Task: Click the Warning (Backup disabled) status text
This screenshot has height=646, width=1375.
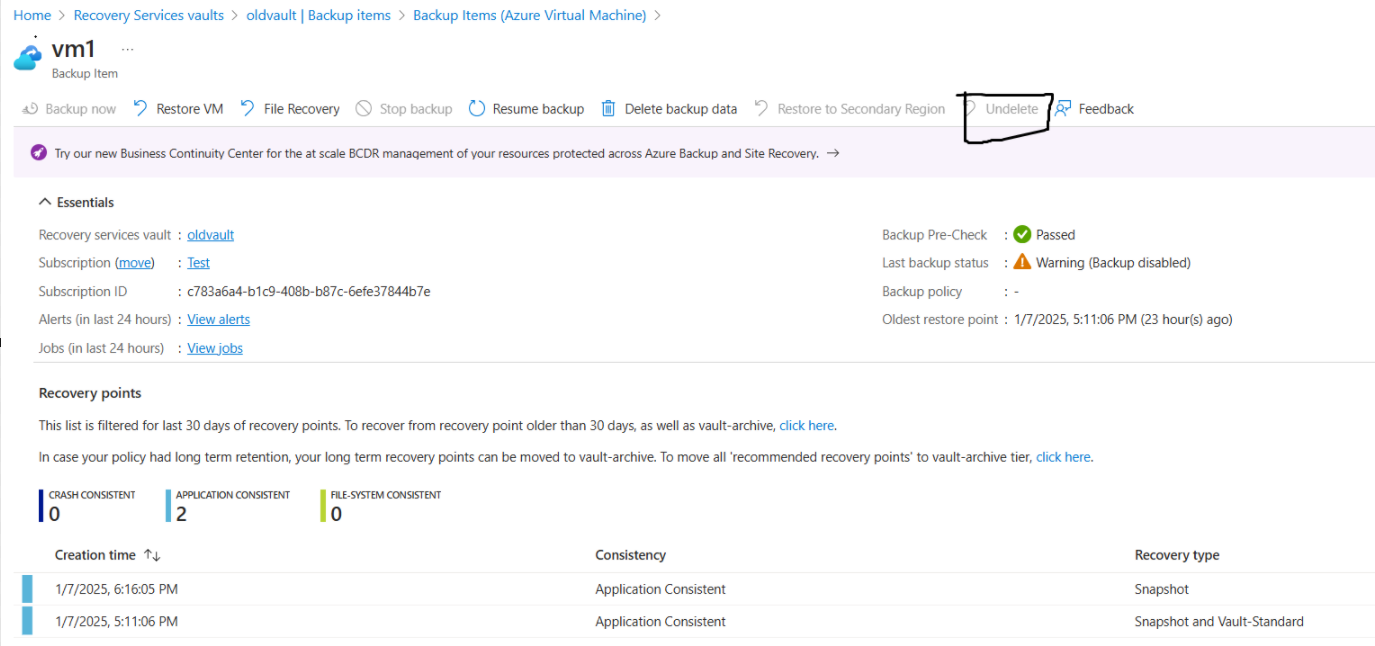Action: [x=1113, y=263]
